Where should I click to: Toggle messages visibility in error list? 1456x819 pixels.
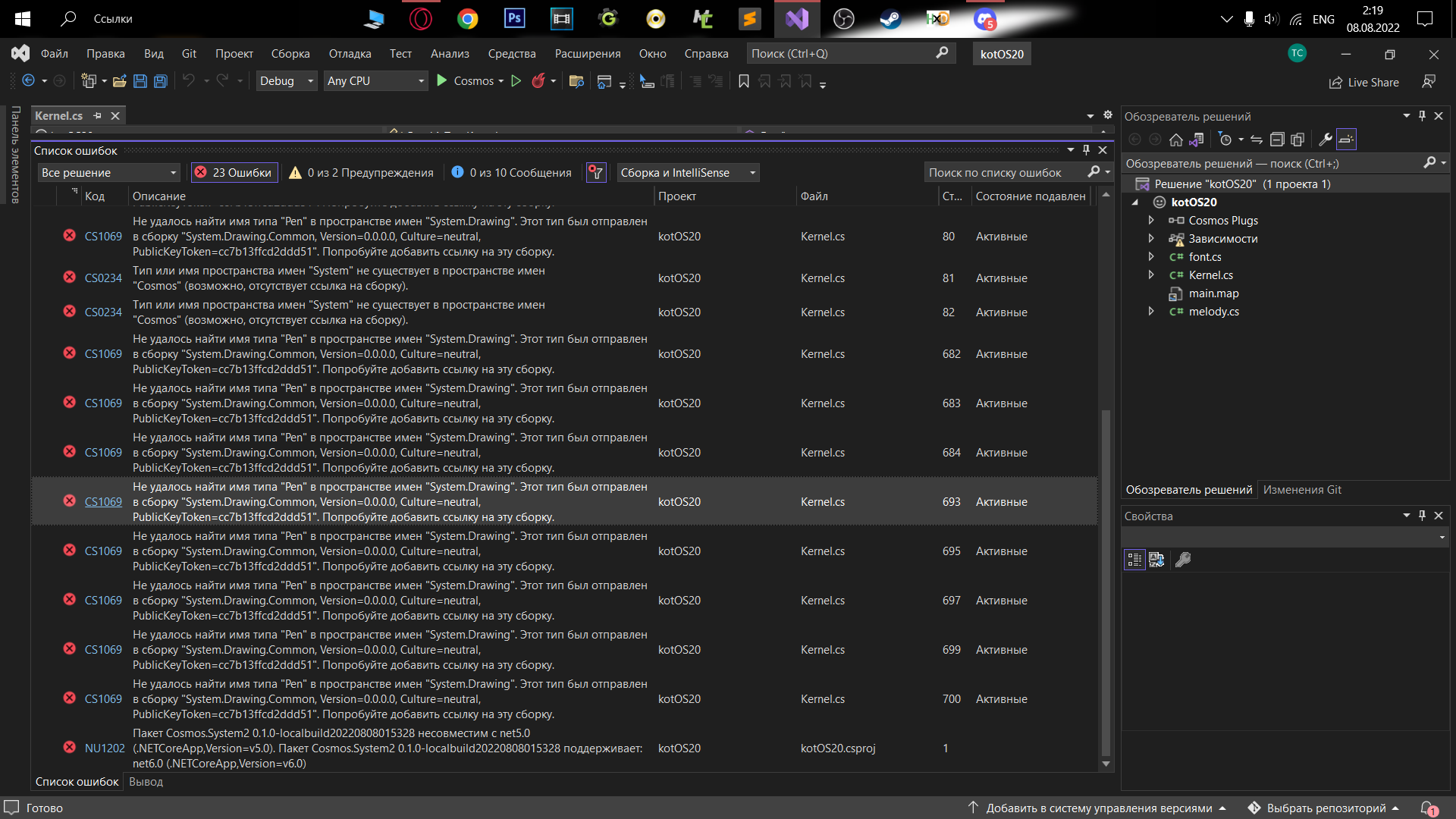point(511,172)
